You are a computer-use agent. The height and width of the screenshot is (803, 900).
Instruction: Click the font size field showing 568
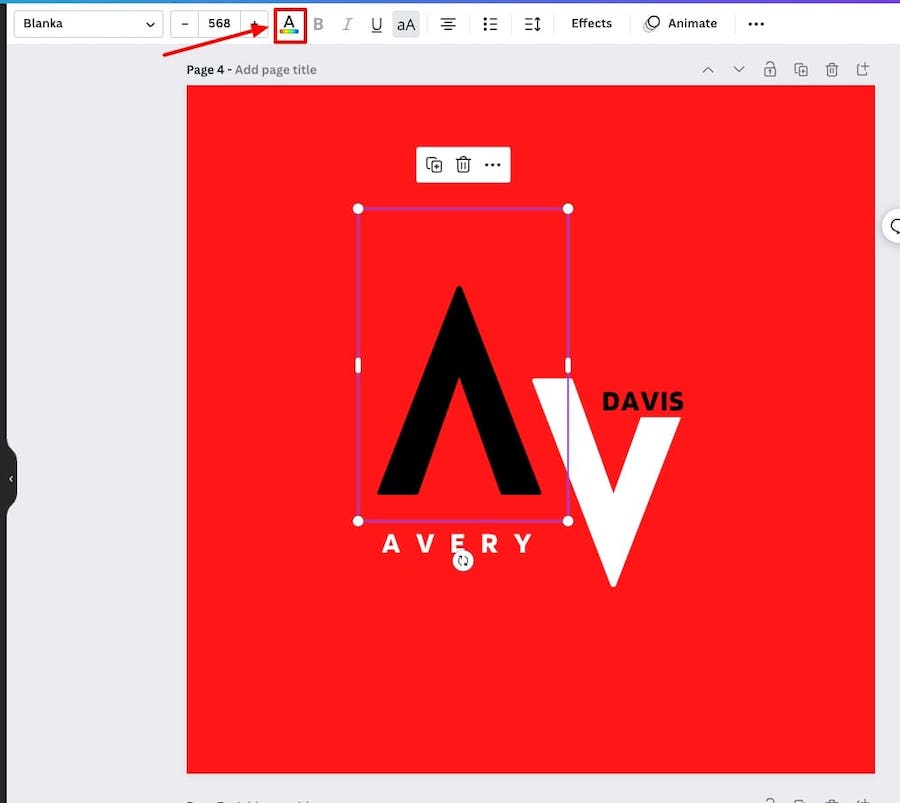pyautogui.click(x=219, y=24)
